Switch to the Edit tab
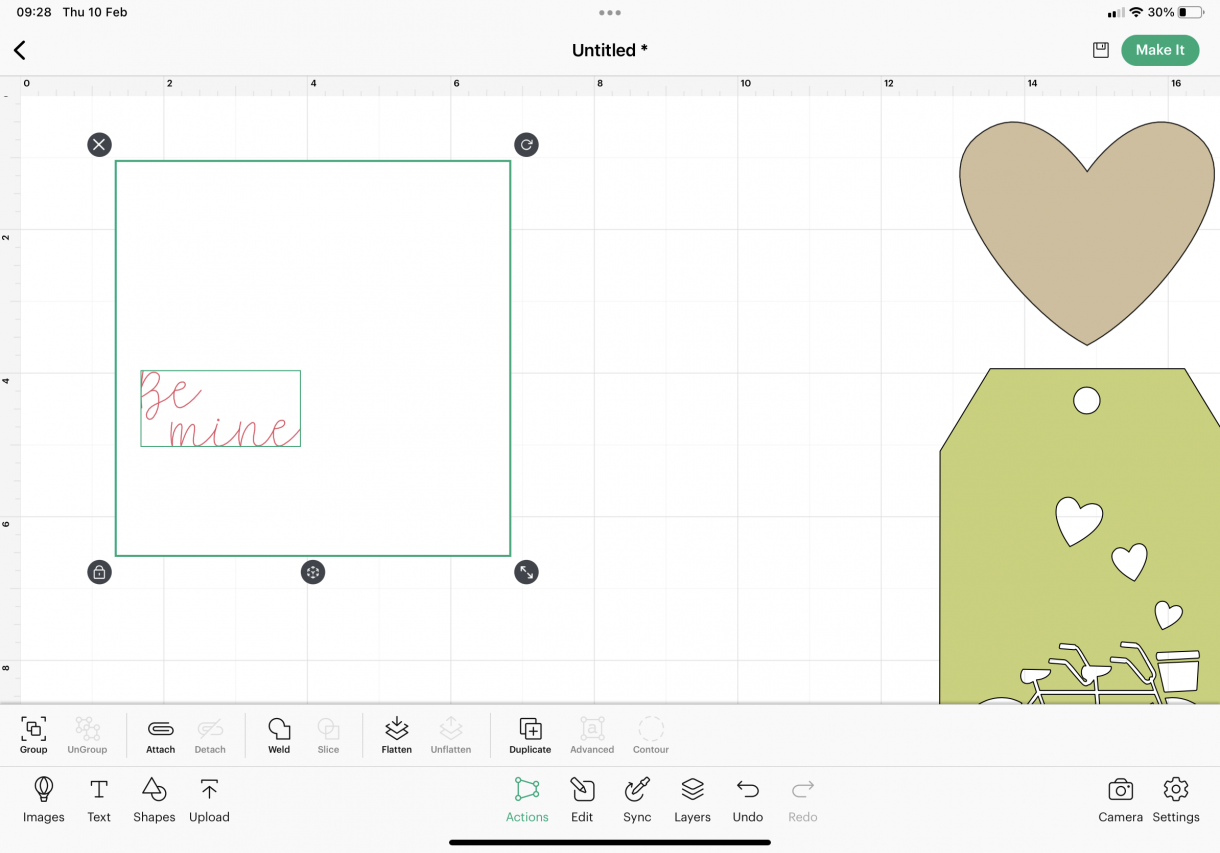 tap(582, 800)
